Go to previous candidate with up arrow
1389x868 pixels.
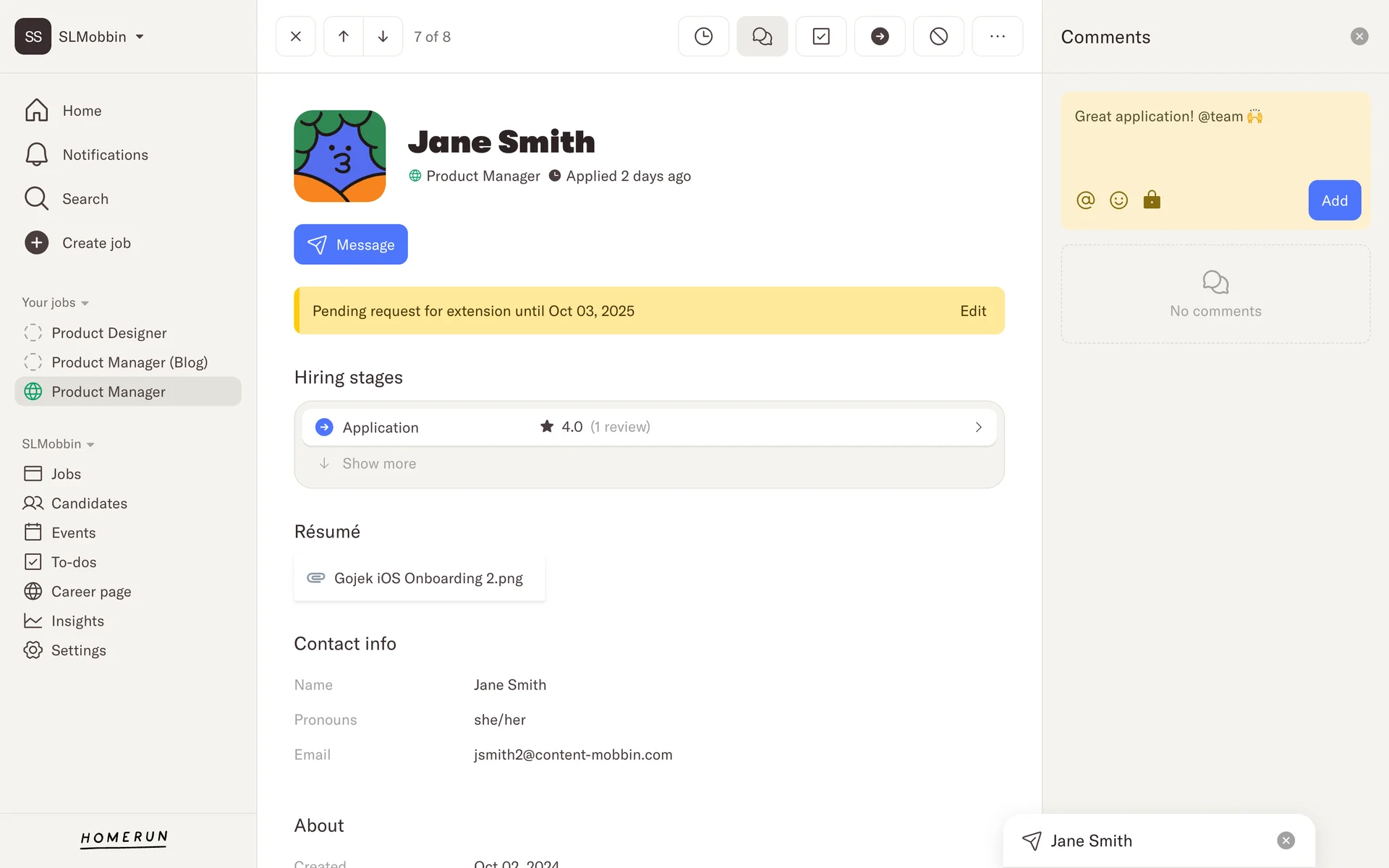tap(344, 36)
